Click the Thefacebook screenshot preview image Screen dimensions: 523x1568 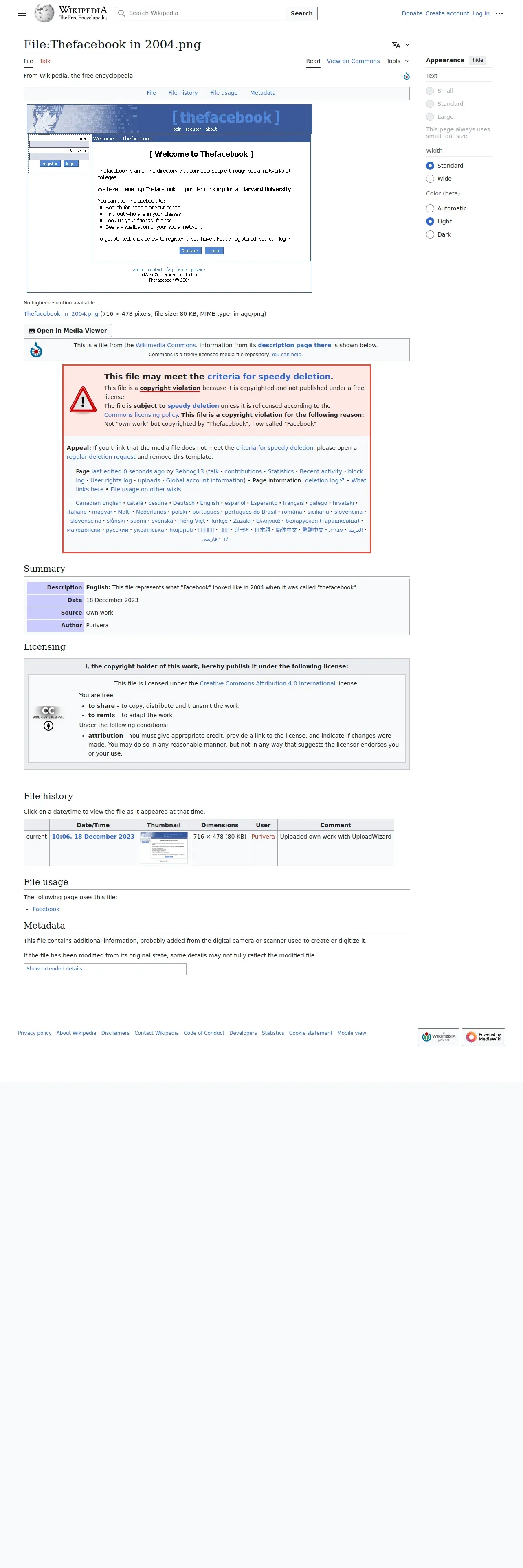(169, 198)
